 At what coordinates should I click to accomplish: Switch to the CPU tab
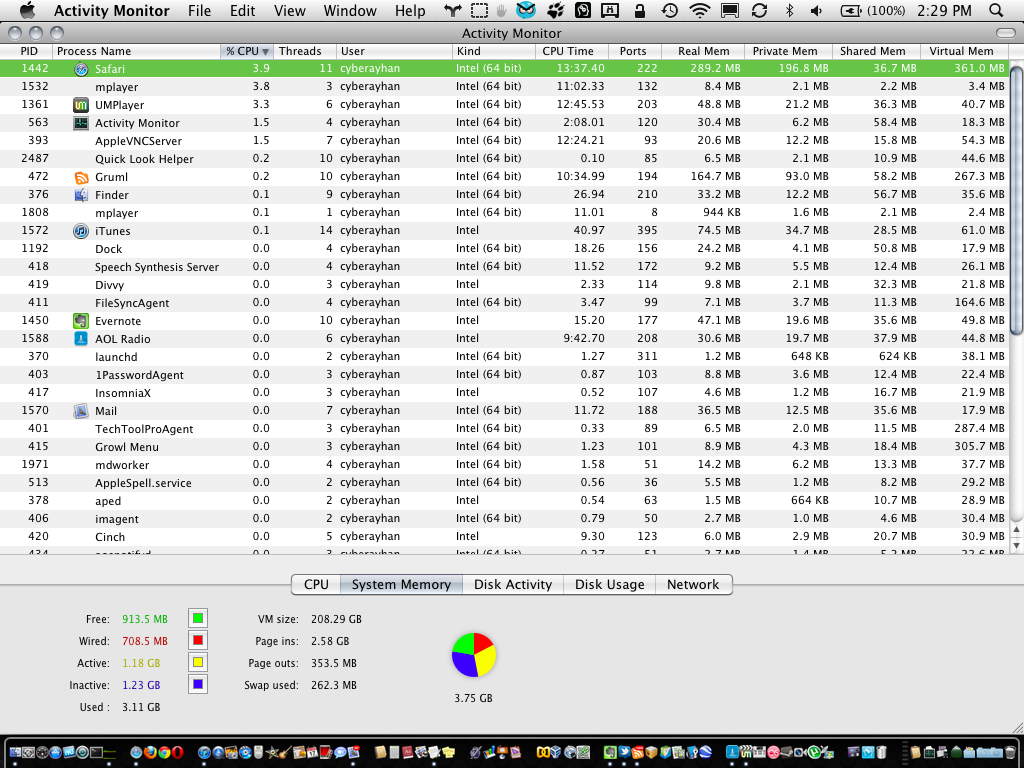[x=316, y=584]
